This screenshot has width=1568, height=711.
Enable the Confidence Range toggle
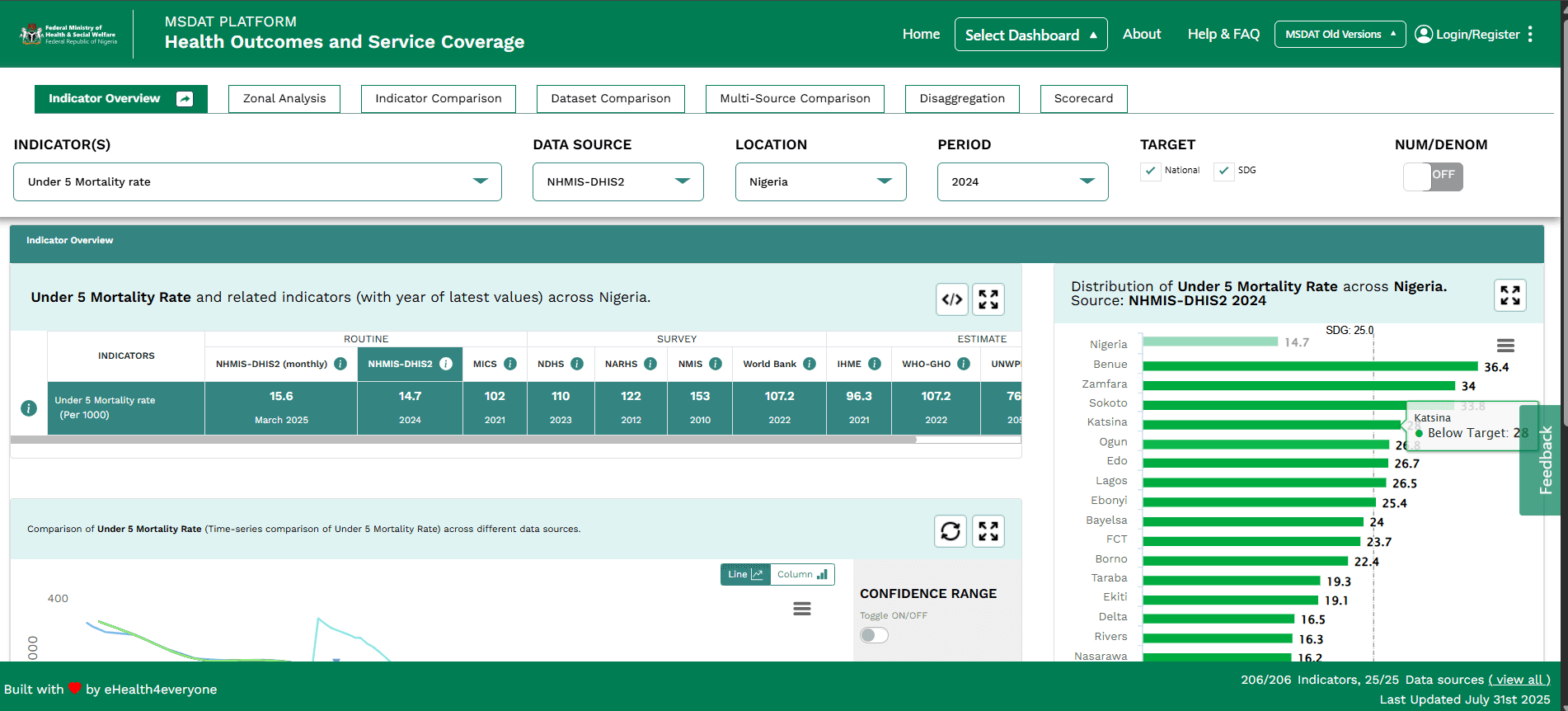coord(874,635)
